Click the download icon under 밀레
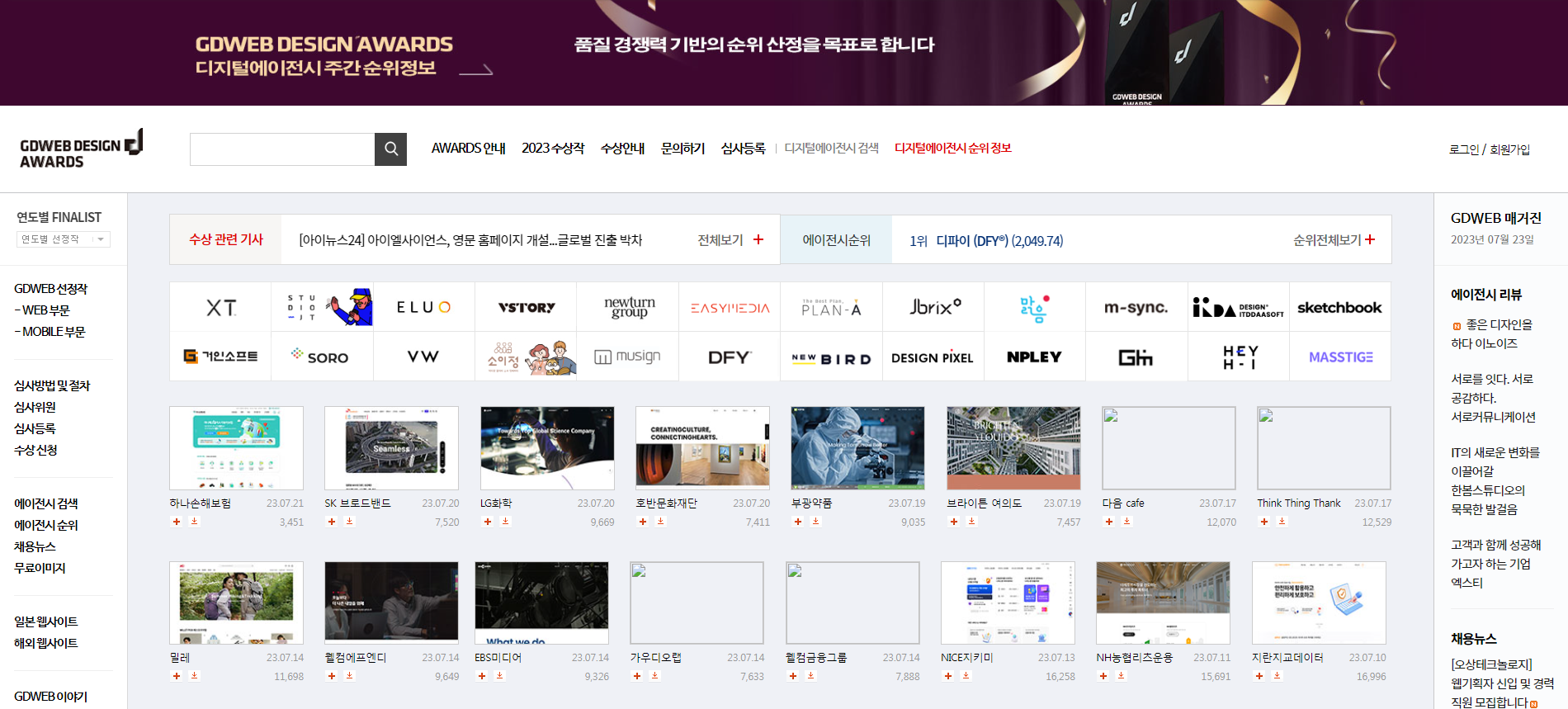Viewport: 1568px width, 709px height. (x=195, y=676)
